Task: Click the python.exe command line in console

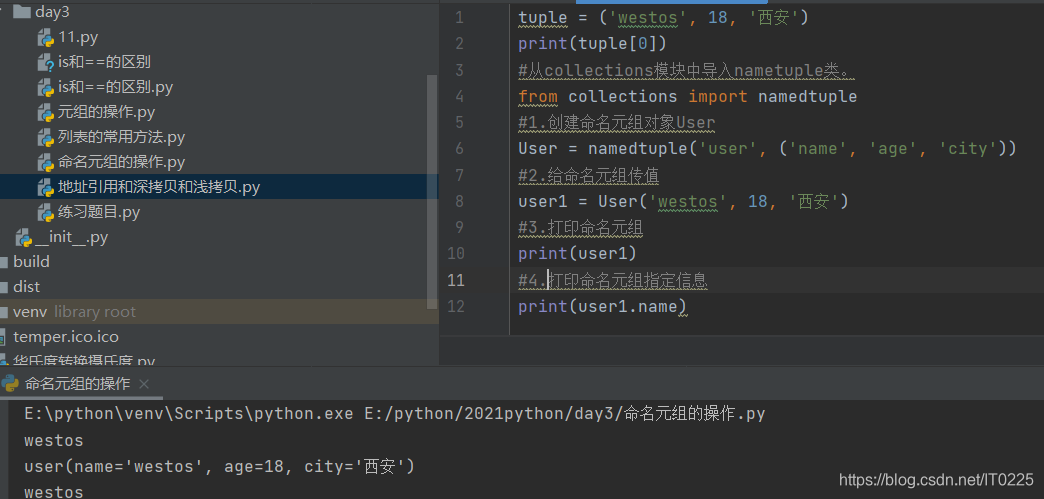Action: point(395,414)
